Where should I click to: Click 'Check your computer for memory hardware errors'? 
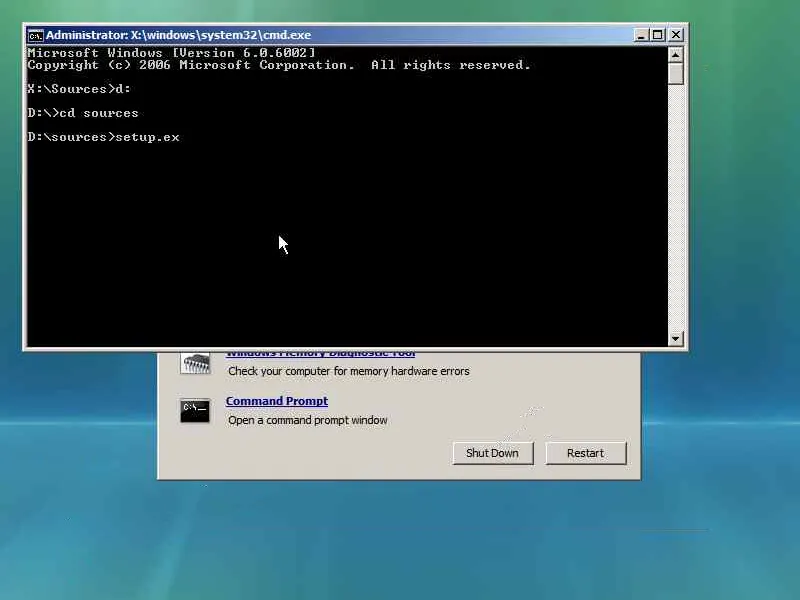click(348, 371)
